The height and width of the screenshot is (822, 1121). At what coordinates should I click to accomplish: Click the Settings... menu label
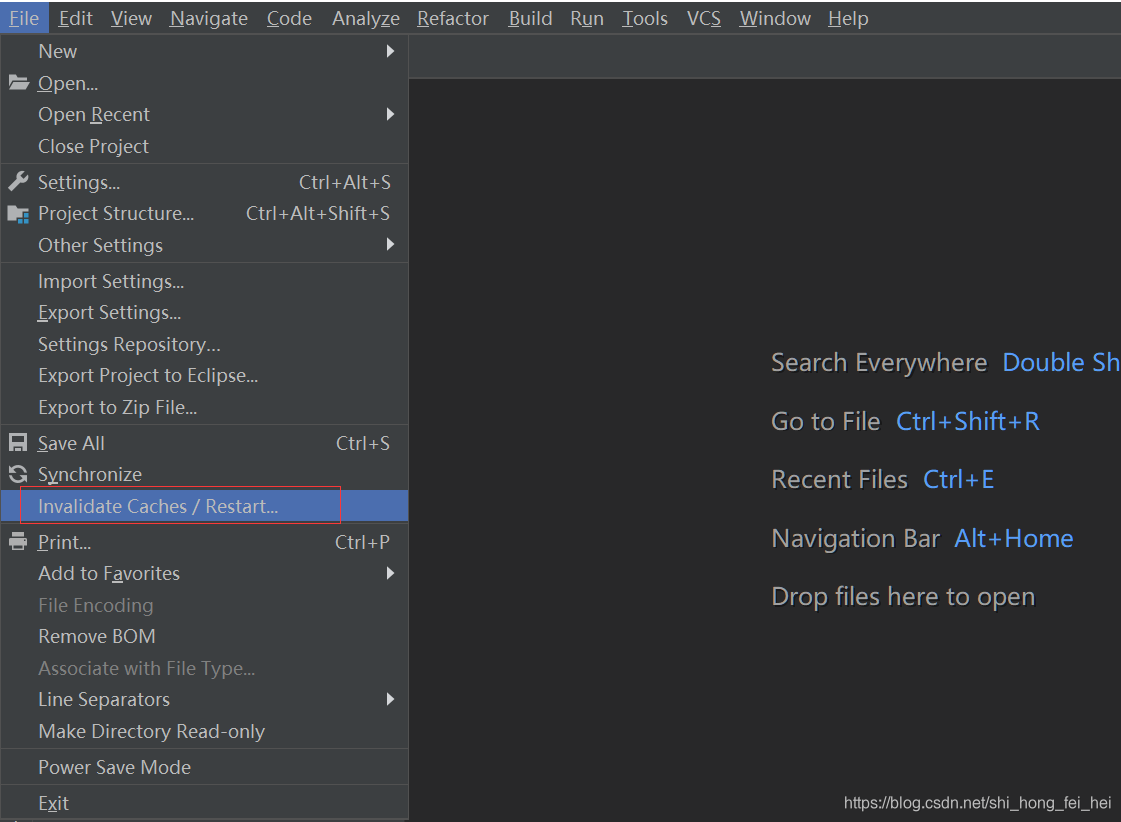tap(79, 182)
